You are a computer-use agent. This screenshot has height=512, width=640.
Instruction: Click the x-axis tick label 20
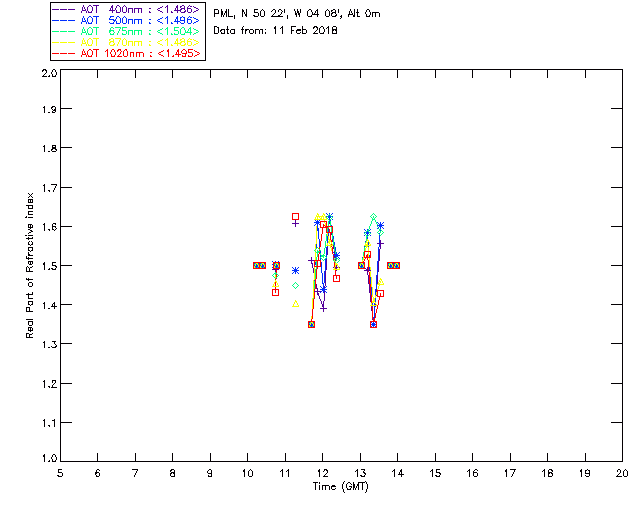click(622, 473)
